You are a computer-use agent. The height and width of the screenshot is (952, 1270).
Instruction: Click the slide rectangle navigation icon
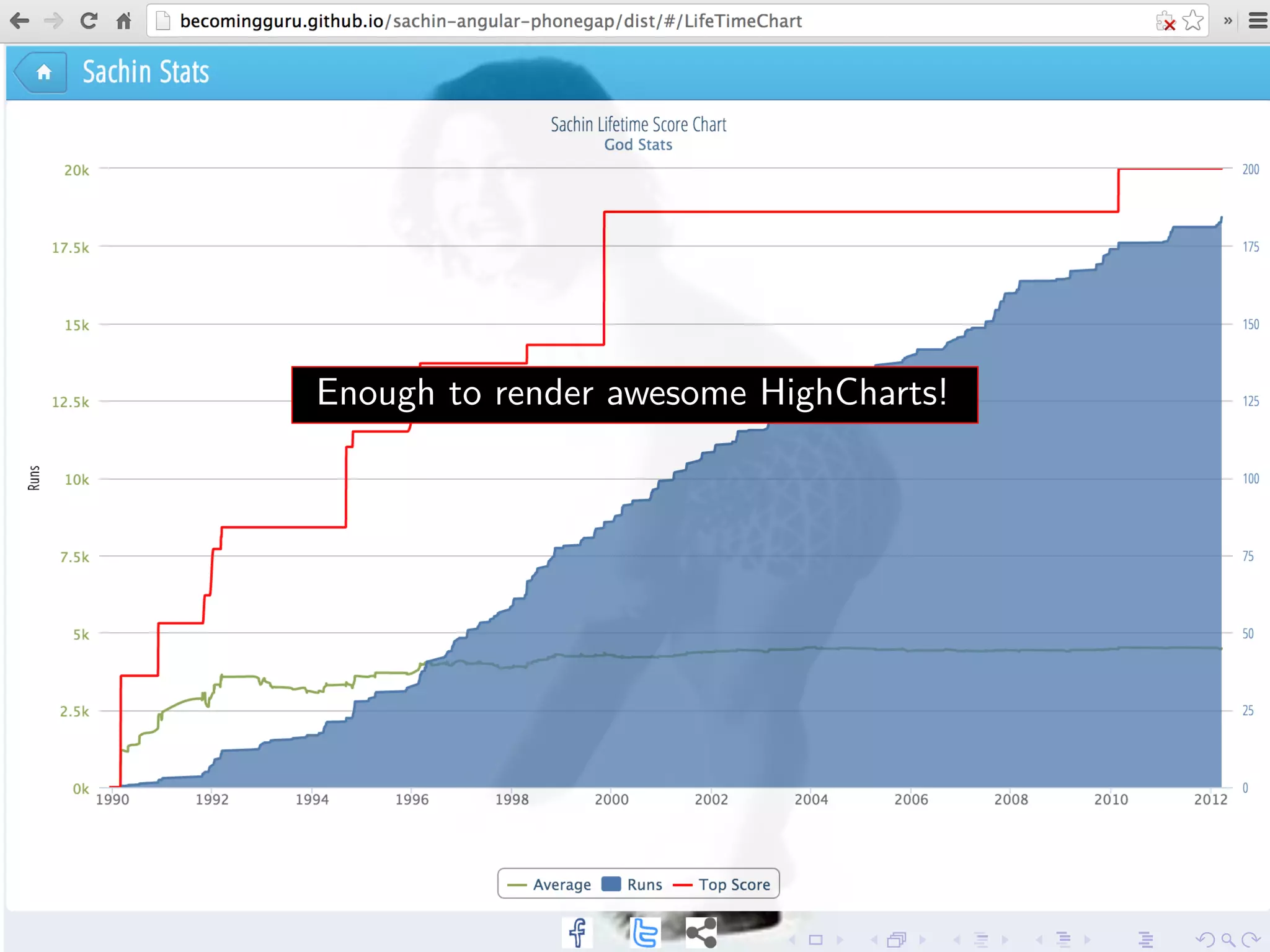(x=816, y=940)
